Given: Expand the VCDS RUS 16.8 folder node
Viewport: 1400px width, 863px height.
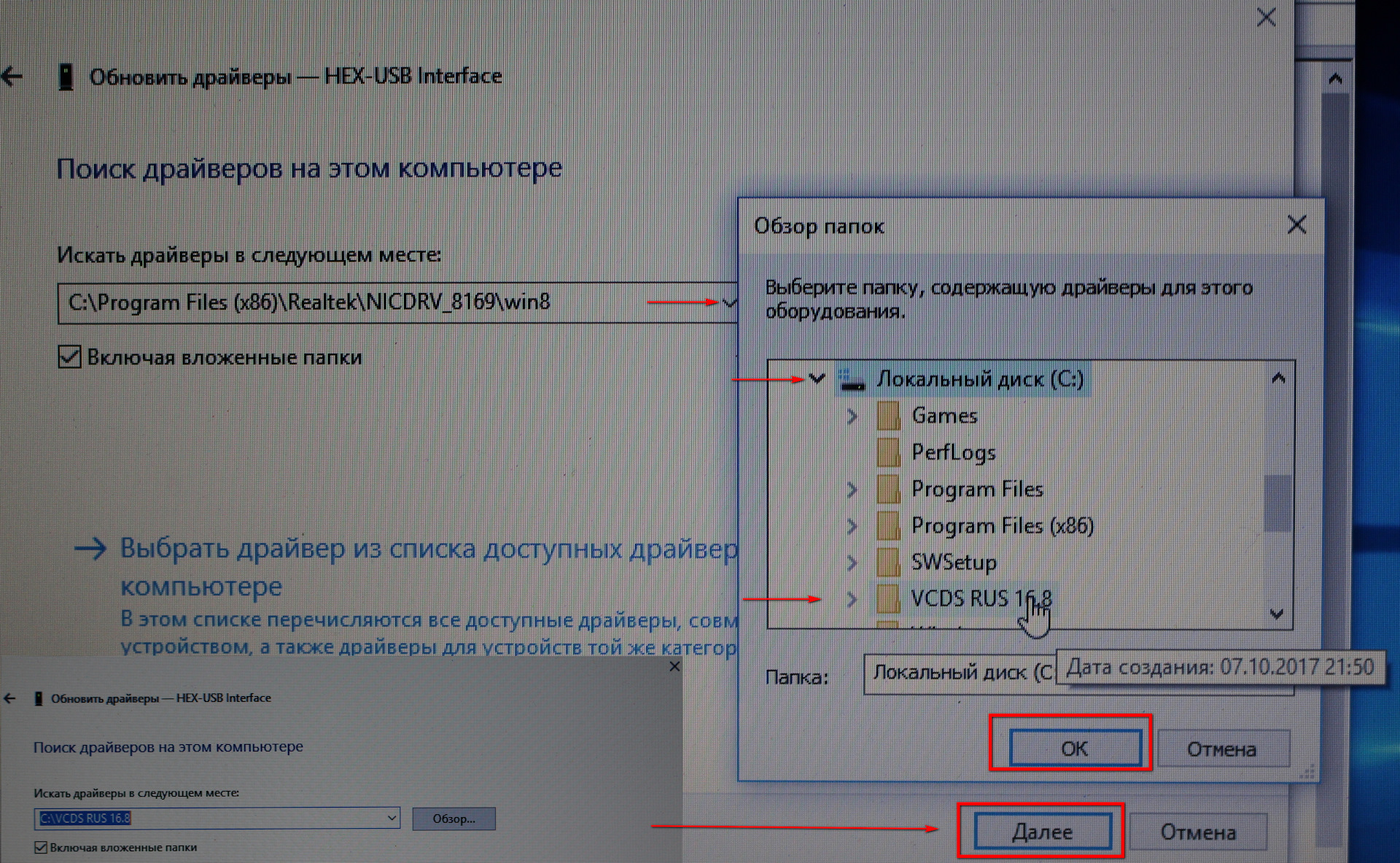Looking at the screenshot, I should pos(852,599).
